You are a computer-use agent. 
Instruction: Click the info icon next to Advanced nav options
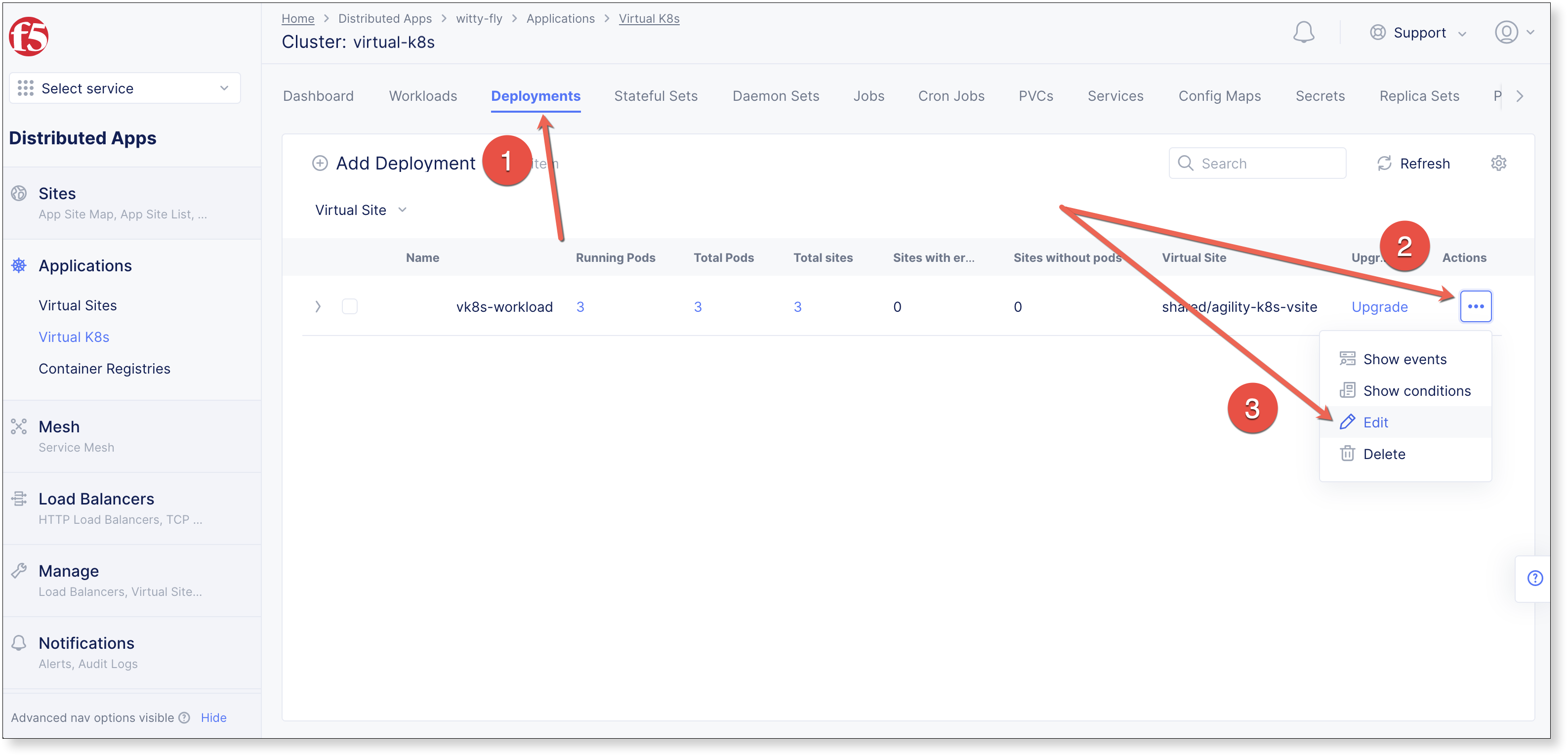184,717
